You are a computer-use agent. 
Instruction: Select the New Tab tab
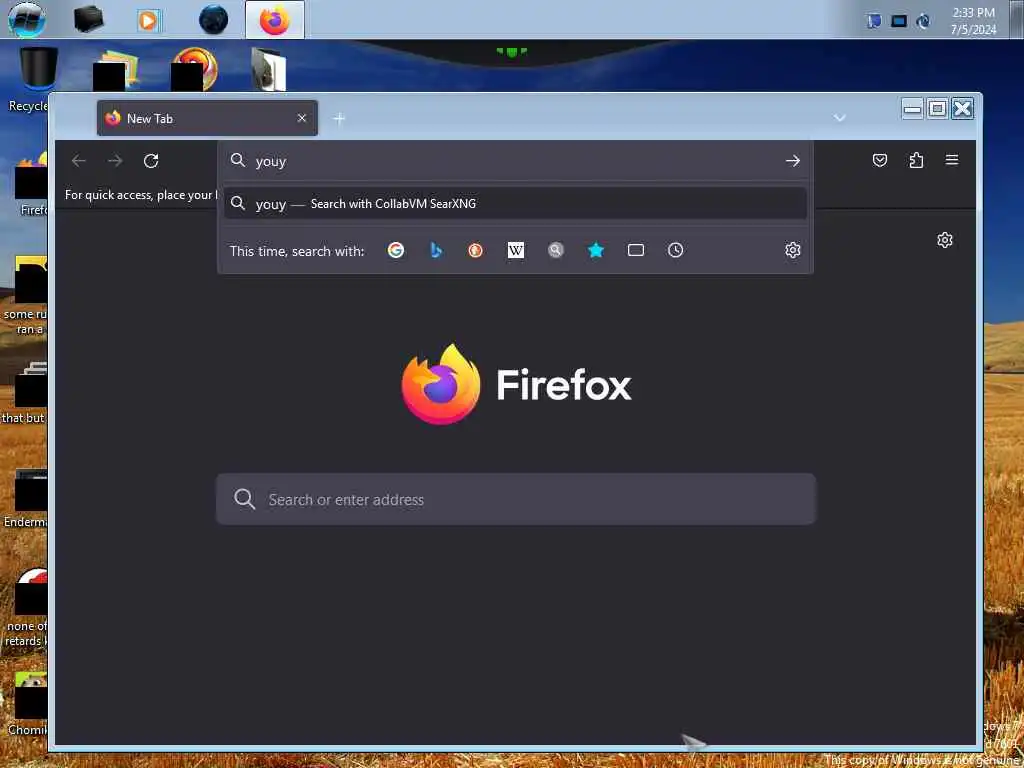click(207, 118)
